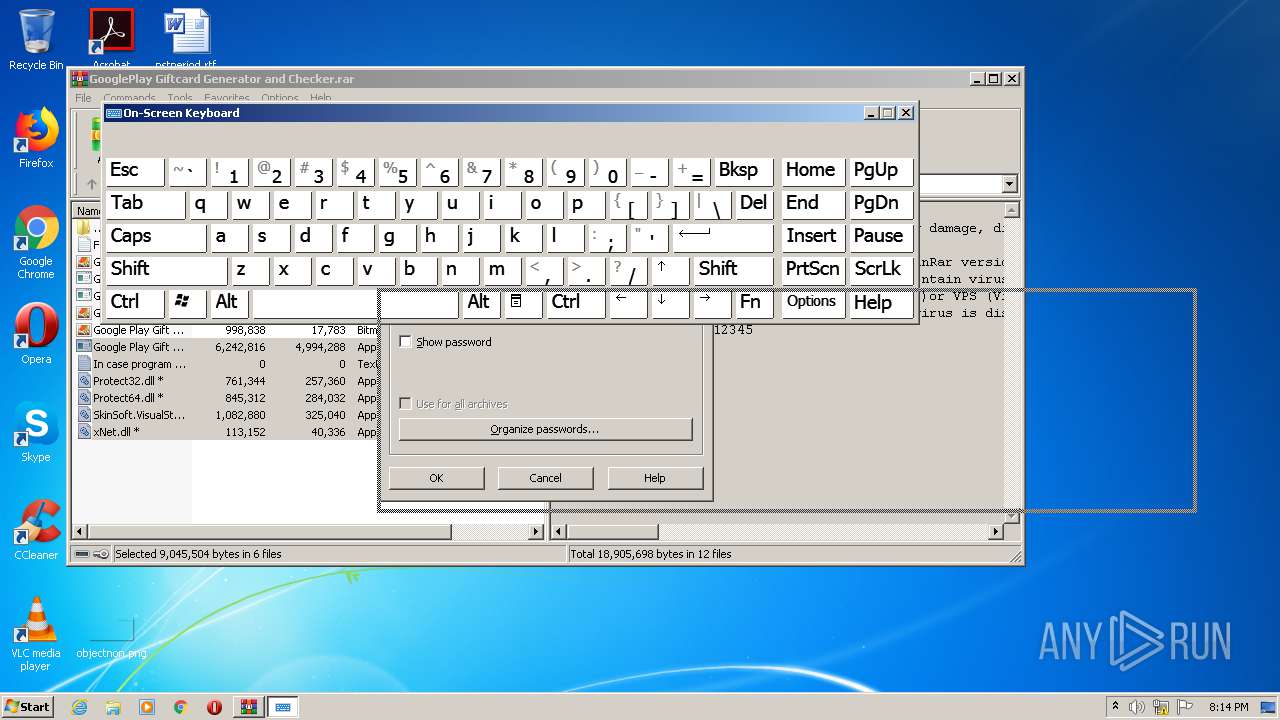
Task: Click Cancel in password dialog
Action: pyautogui.click(x=545, y=478)
